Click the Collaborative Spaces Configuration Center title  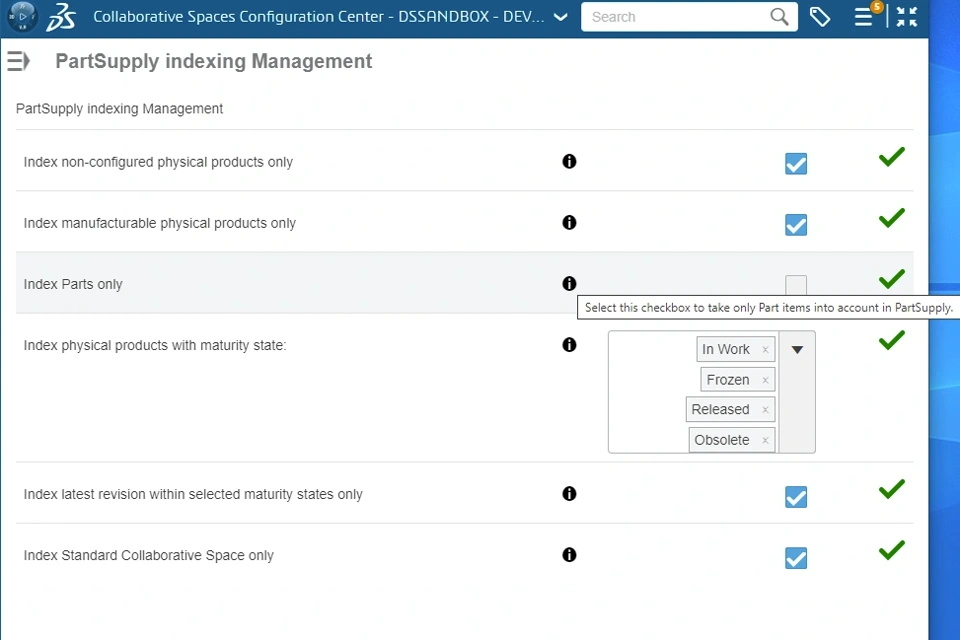point(318,17)
